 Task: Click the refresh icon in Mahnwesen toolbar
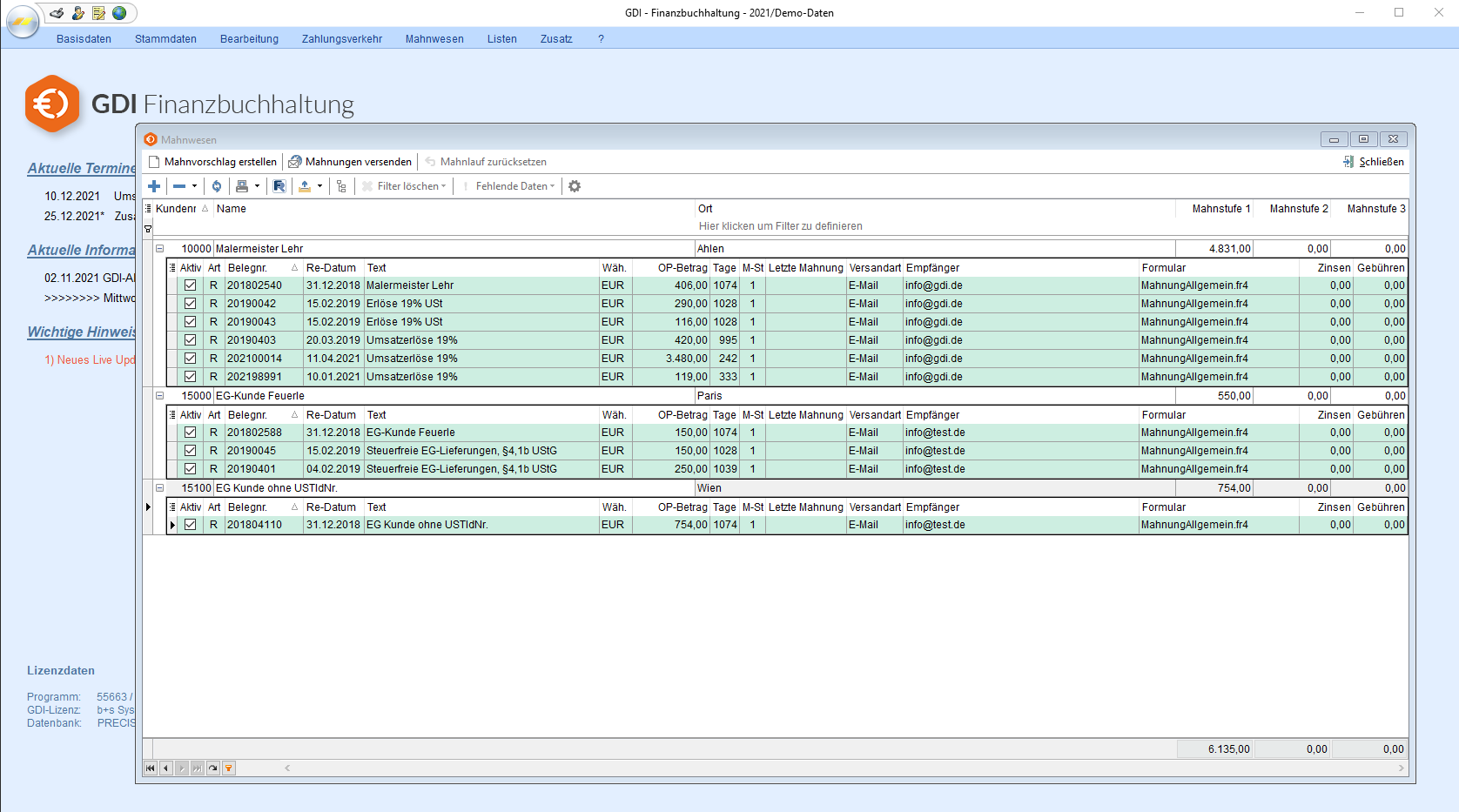click(x=217, y=186)
